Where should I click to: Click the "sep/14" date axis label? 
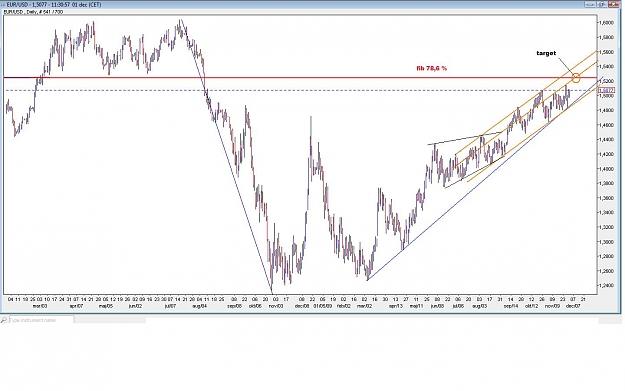511,306
